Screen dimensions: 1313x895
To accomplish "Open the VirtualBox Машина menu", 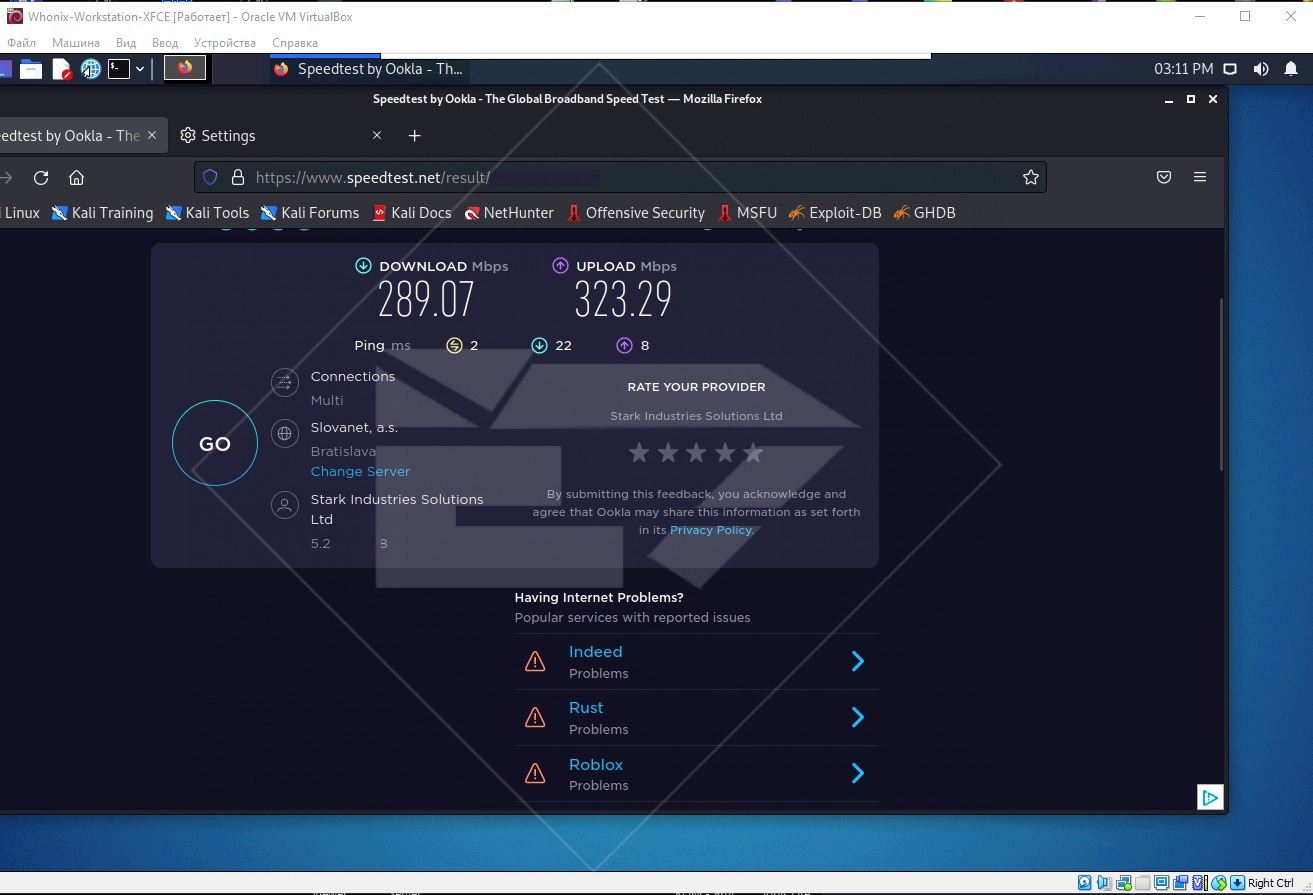I will (x=76, y=43).
